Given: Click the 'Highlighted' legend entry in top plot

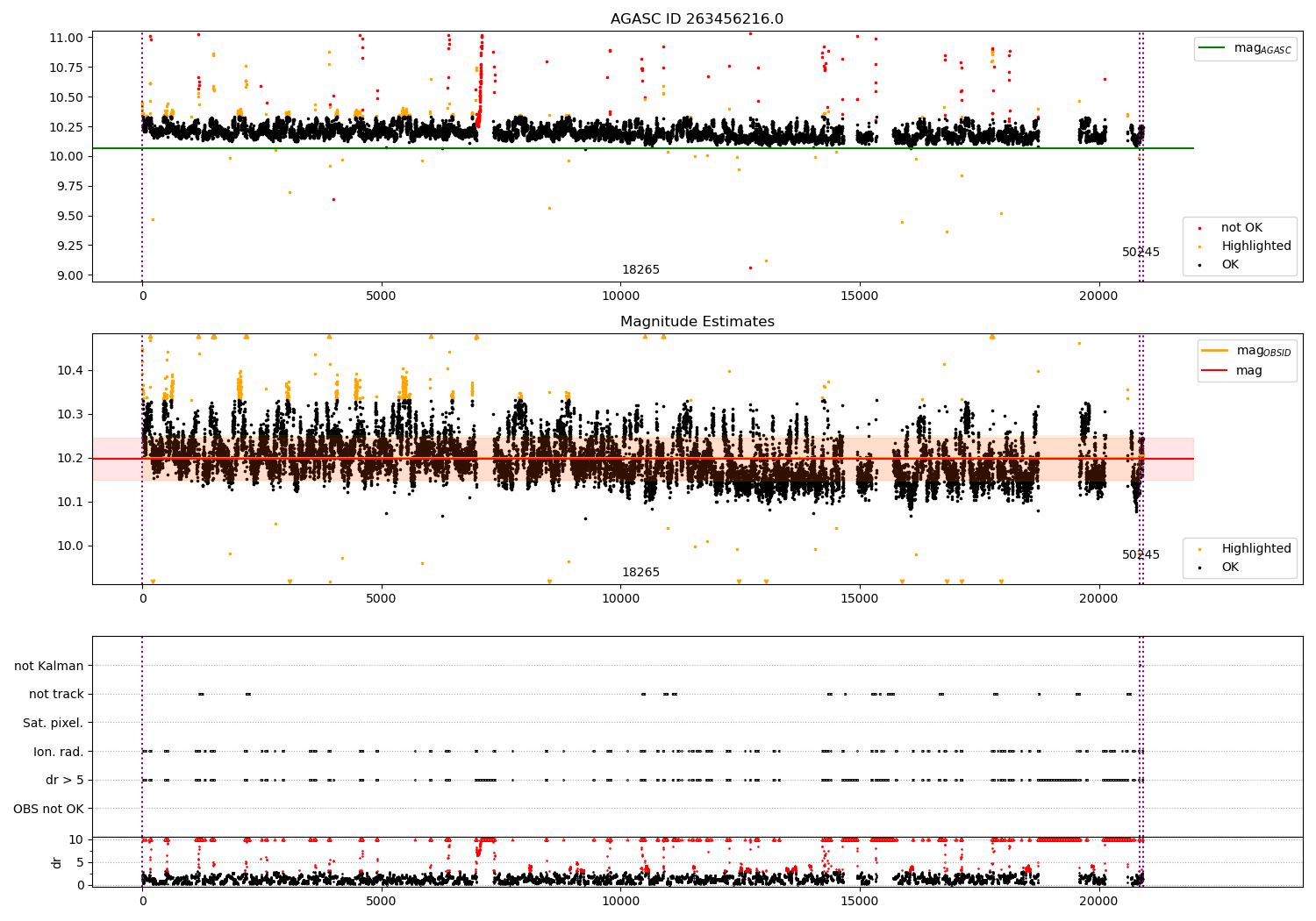Looking at the screenshot, I should click(1256, 246).
